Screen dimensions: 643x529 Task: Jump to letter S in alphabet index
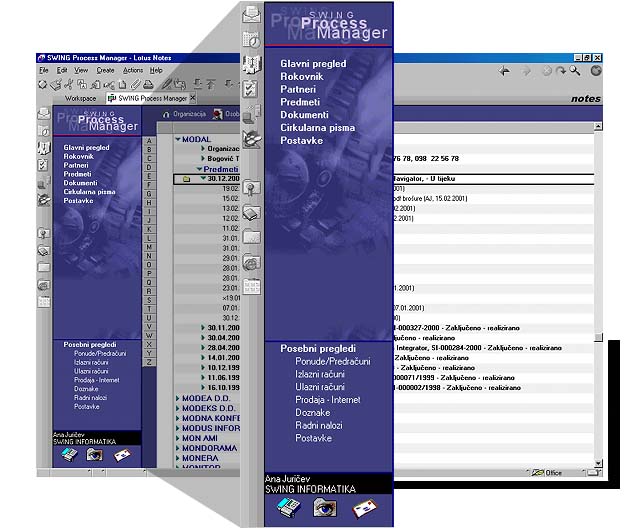149,300
